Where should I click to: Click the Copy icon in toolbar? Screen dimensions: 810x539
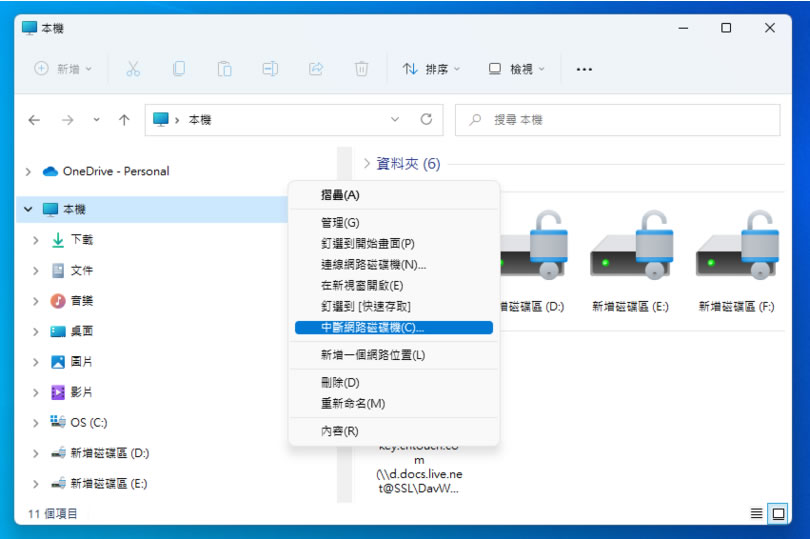coord(179,69)
